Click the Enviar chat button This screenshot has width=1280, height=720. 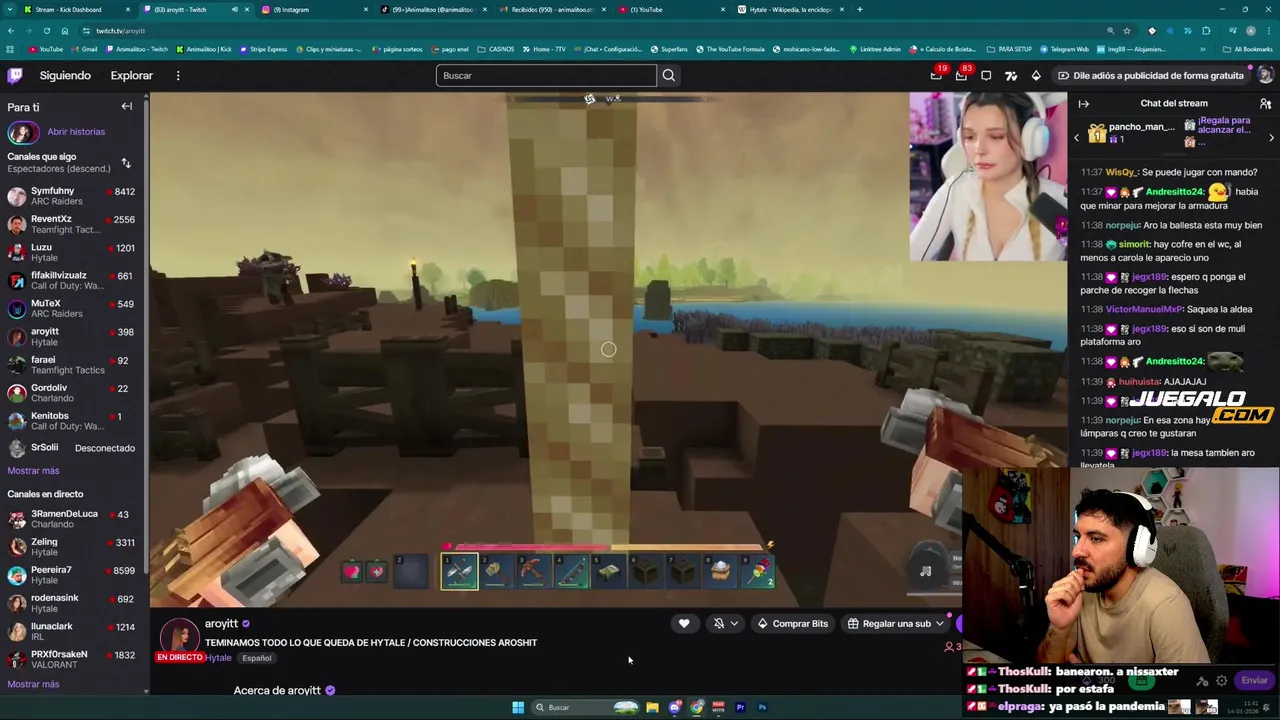1254,680
